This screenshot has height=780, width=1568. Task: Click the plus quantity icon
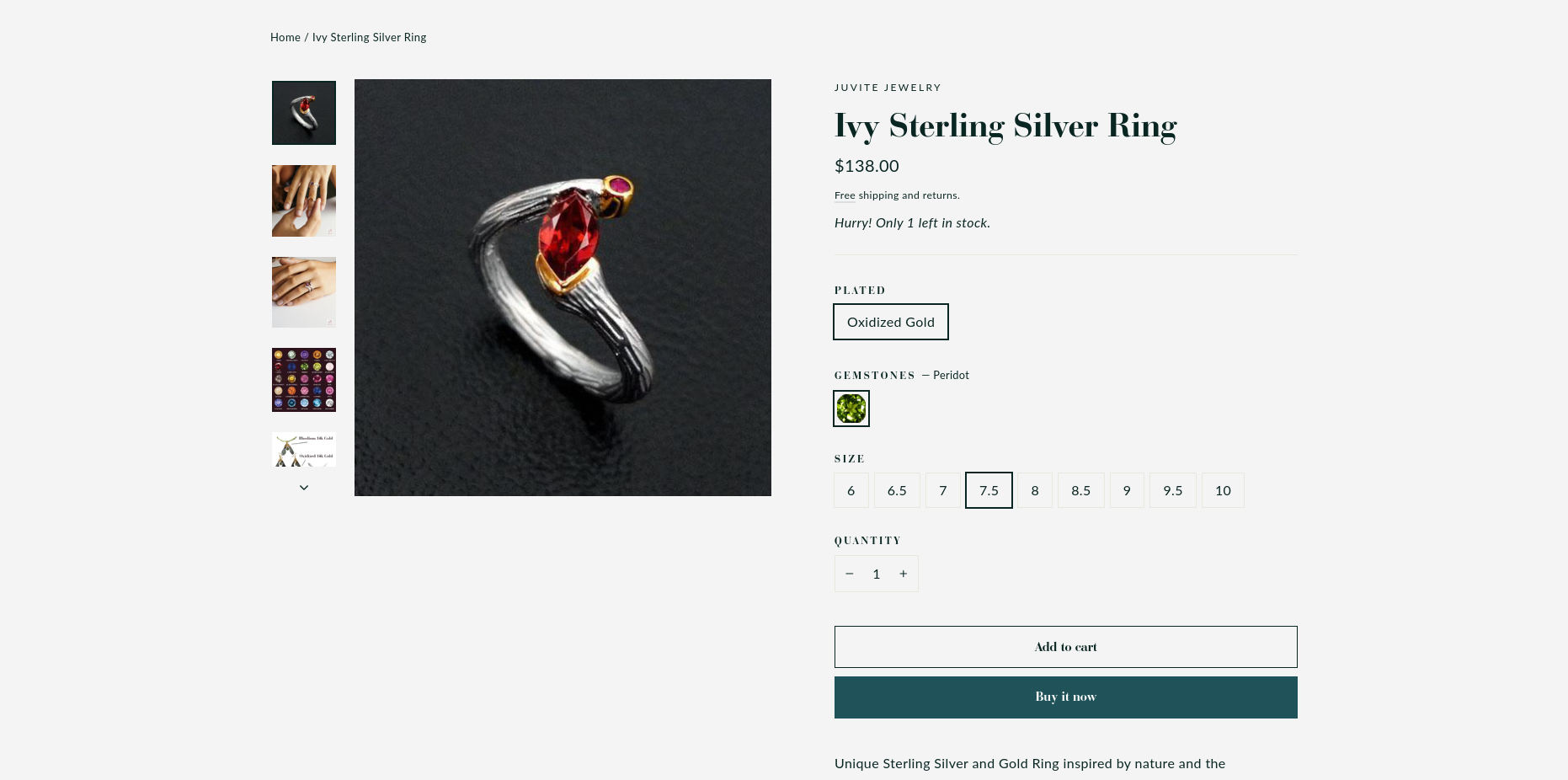[x=904, y=574]
